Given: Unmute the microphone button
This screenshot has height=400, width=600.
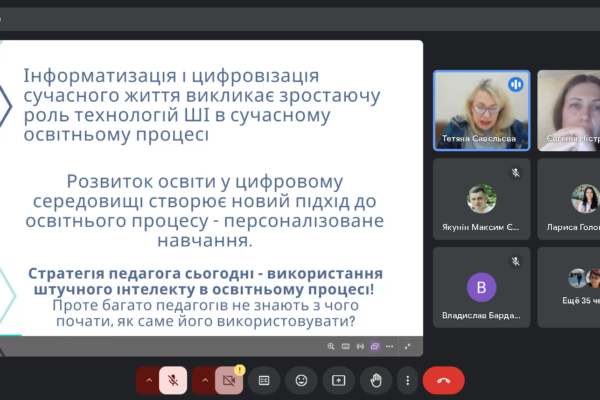Looking at the screenshot, I should 173,380.
